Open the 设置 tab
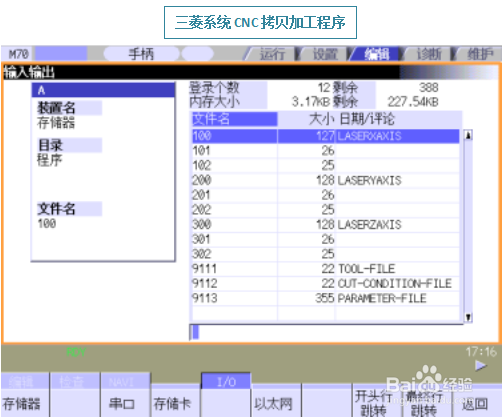The width and height of the screenshot is (504, 419). 325,54
